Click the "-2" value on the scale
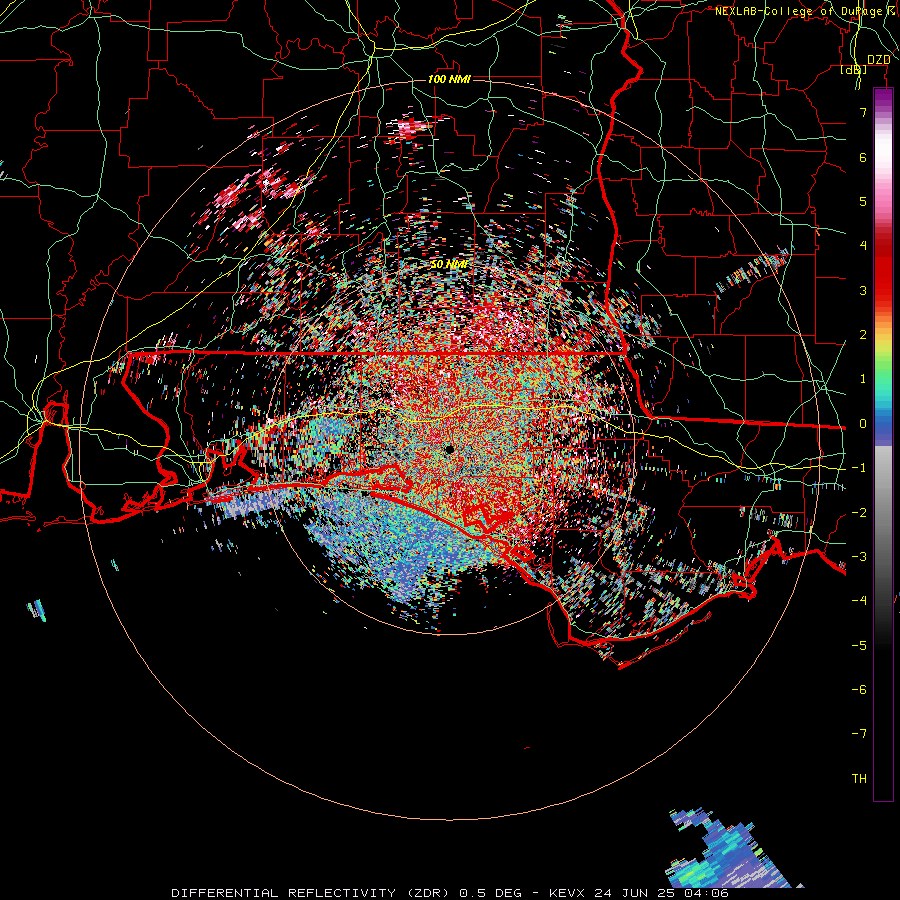The width and height of the screenshot is (900, 900). (x=859, y=513)
